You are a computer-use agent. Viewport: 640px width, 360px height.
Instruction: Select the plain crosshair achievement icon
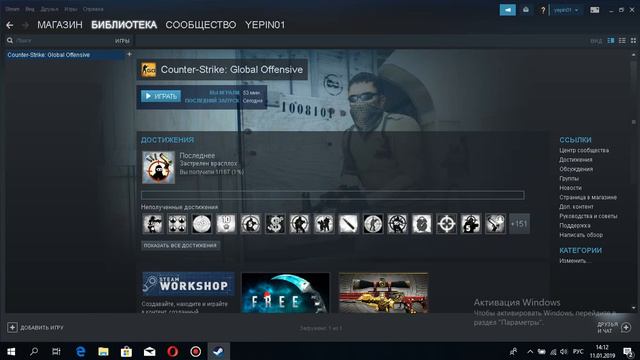(446, 224)
